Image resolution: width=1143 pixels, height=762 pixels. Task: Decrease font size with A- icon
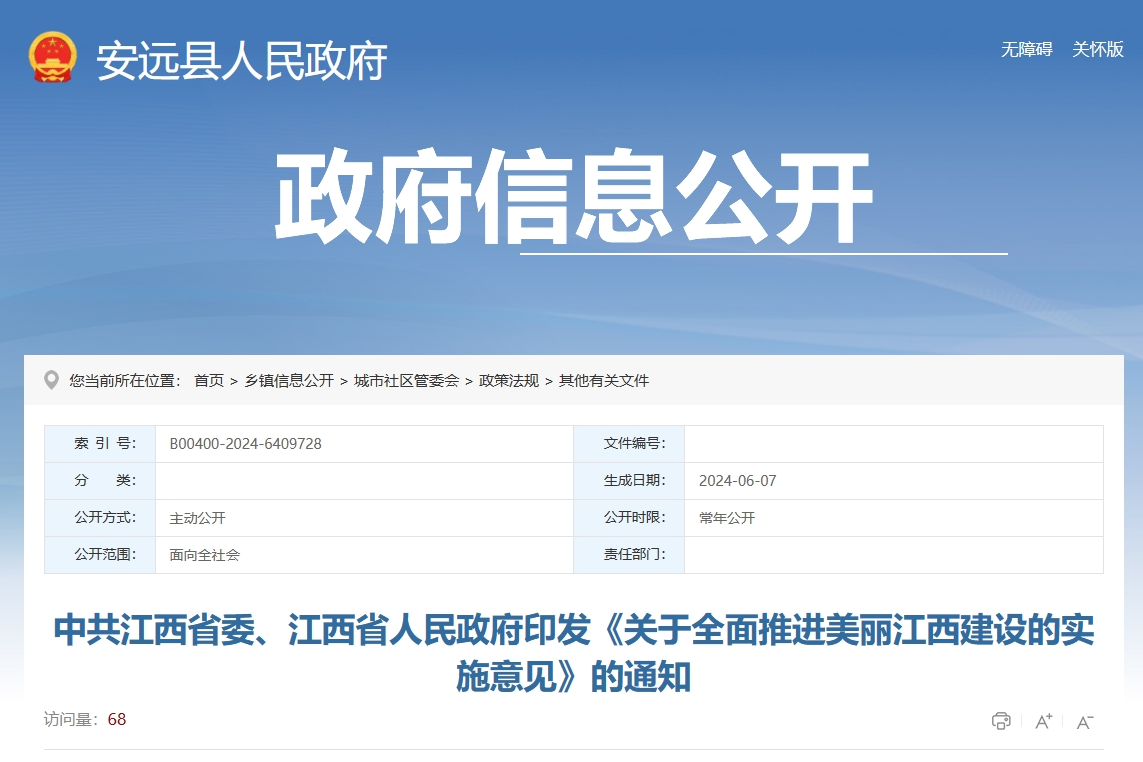click(x=1085, y=721)
